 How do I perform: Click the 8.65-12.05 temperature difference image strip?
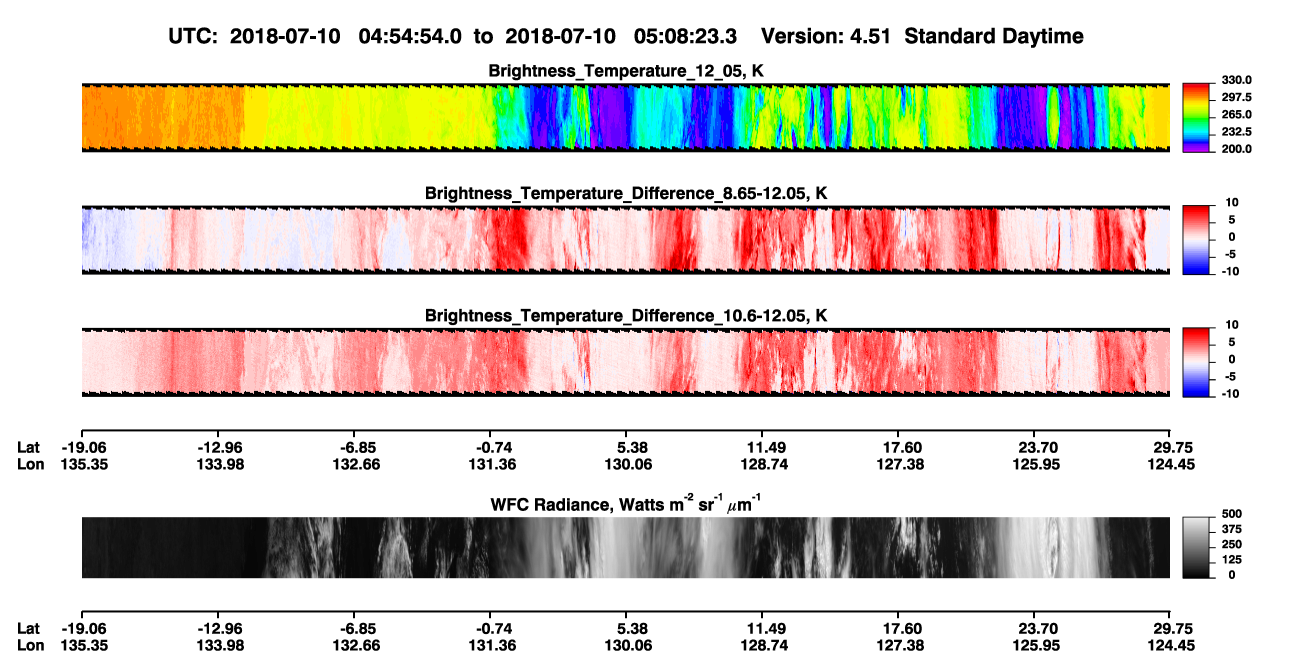[625, 240]
